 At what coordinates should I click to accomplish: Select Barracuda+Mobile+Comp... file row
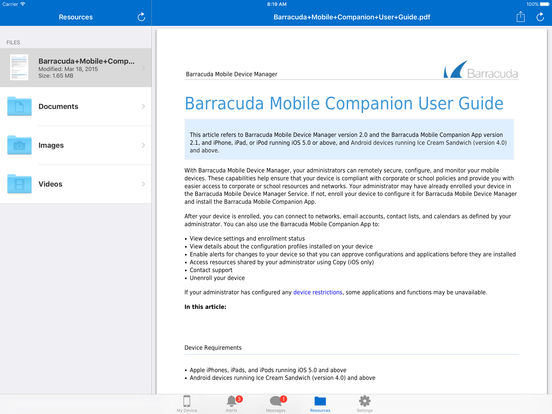(76, 68)
